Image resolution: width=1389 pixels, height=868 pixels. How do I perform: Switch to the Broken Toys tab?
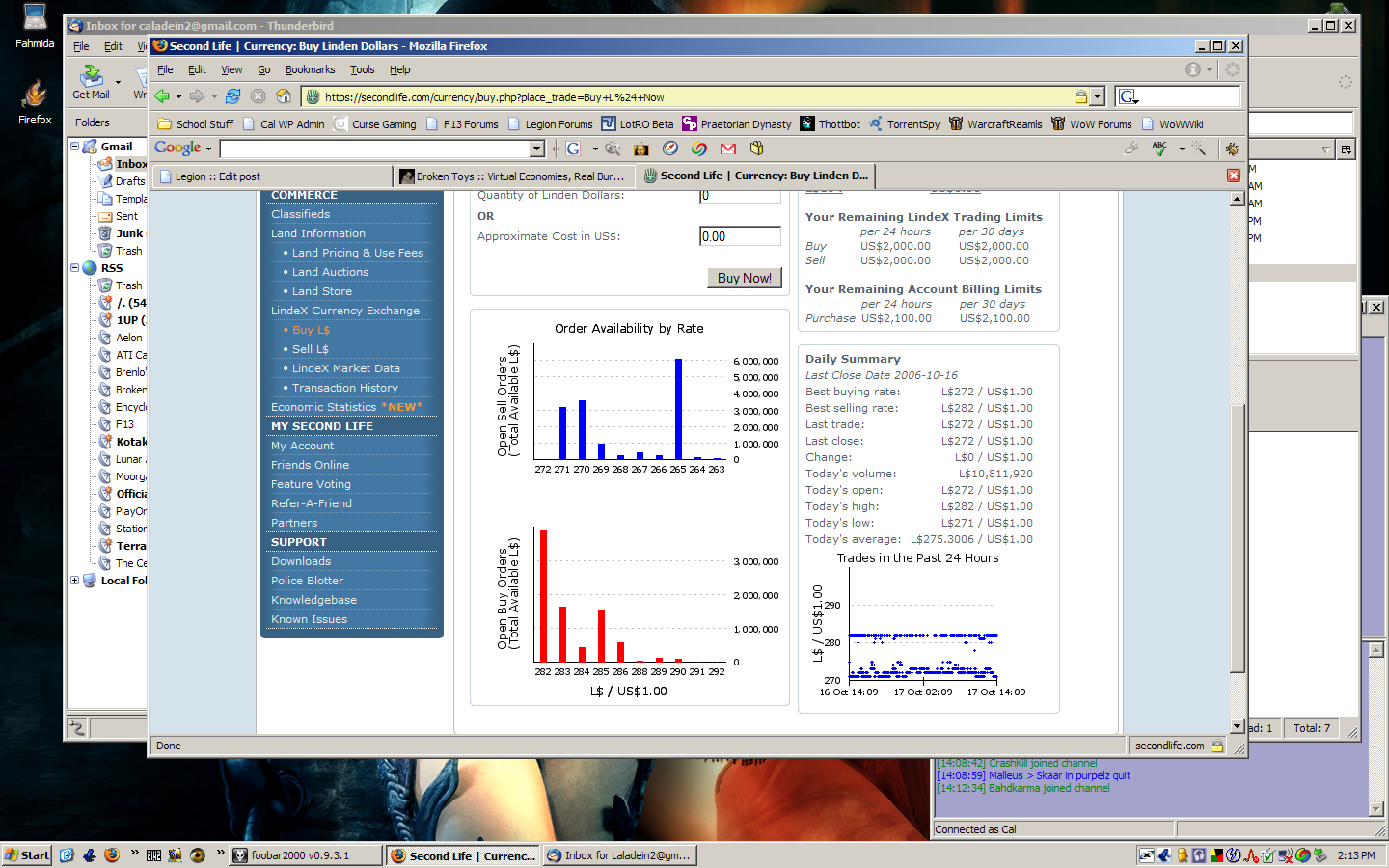coord(513,176)
